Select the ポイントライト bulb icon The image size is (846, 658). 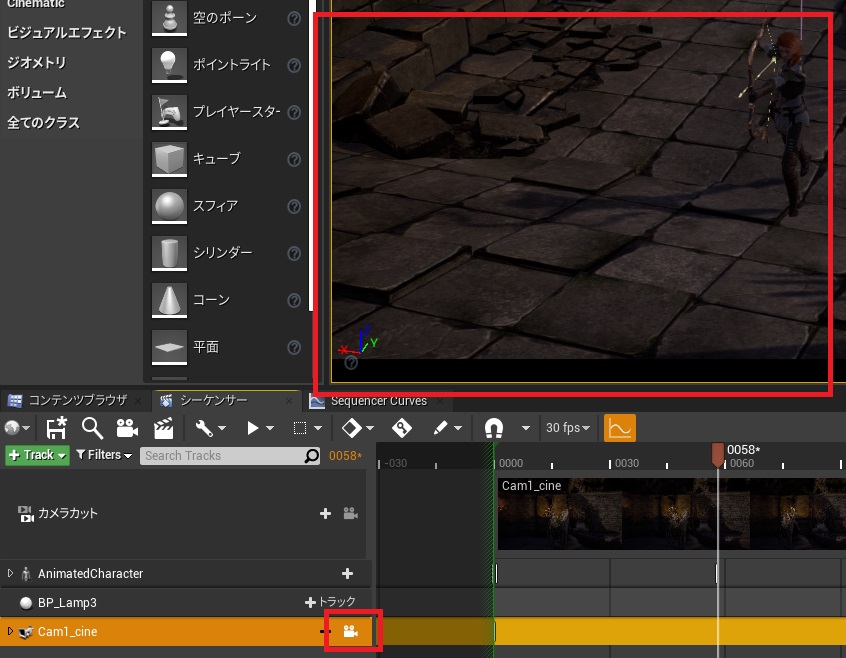[169, 64]
